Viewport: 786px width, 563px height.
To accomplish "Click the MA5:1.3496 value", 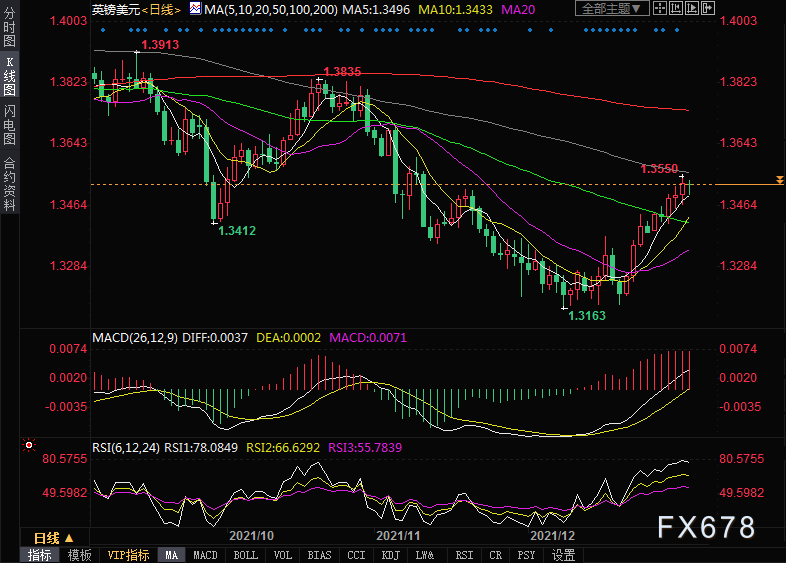I will (x=376, y=10).
